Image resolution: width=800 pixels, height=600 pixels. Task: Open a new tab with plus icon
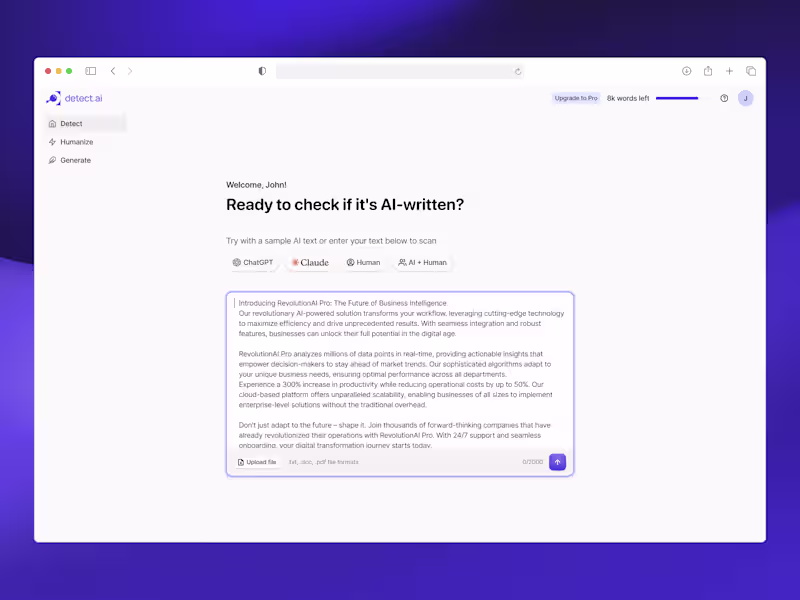click(730, 71)
